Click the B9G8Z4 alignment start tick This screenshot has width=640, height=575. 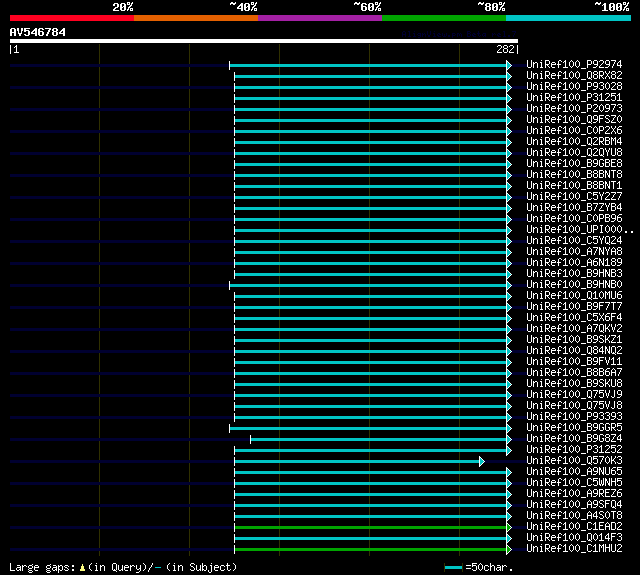[250, 440]
